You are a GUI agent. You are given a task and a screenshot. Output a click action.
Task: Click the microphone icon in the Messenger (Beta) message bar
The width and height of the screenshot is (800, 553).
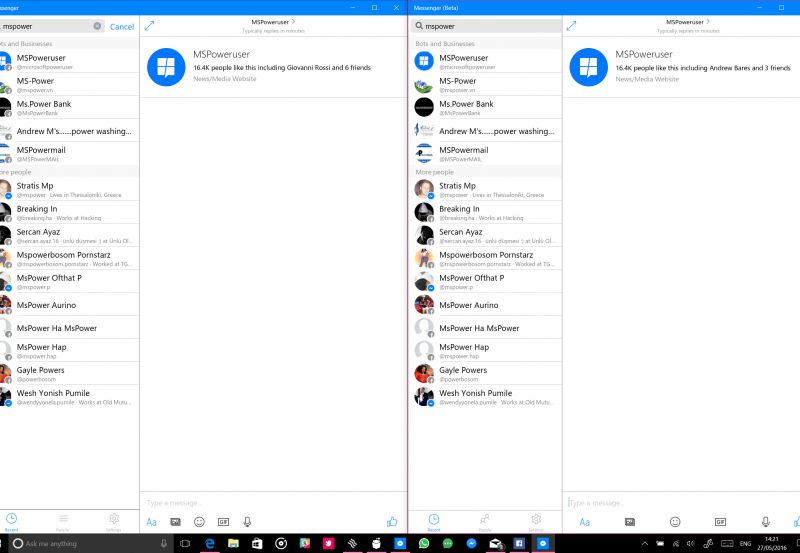pyautogui.click(x=766, y=522)
